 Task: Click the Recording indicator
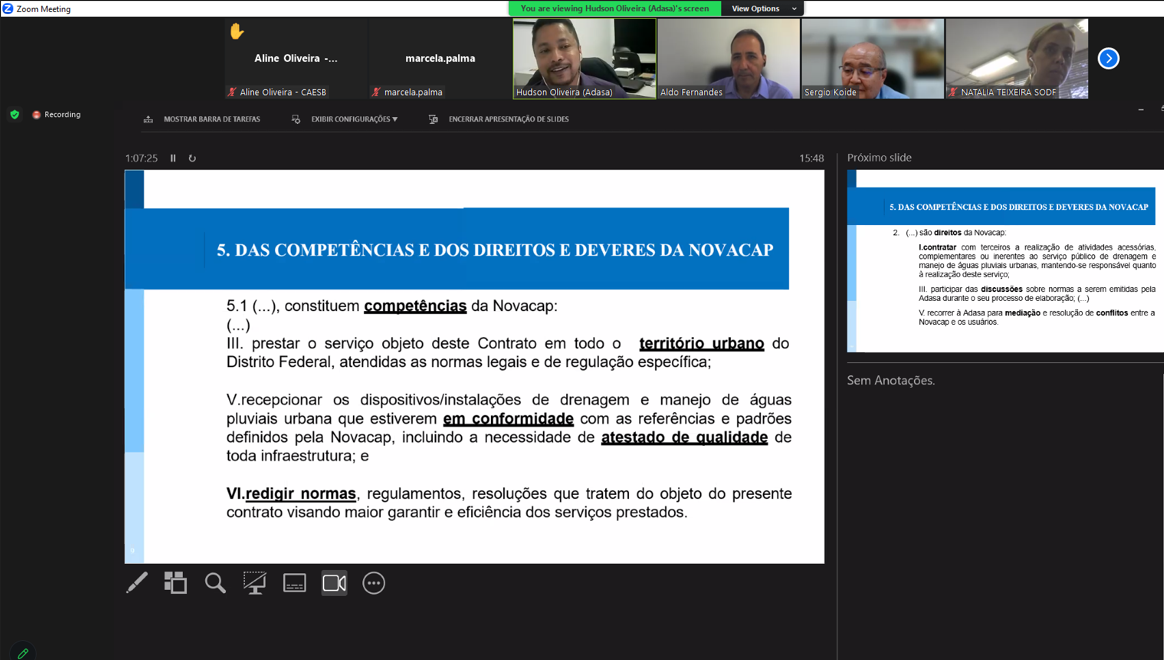click(x=56, y=114)
